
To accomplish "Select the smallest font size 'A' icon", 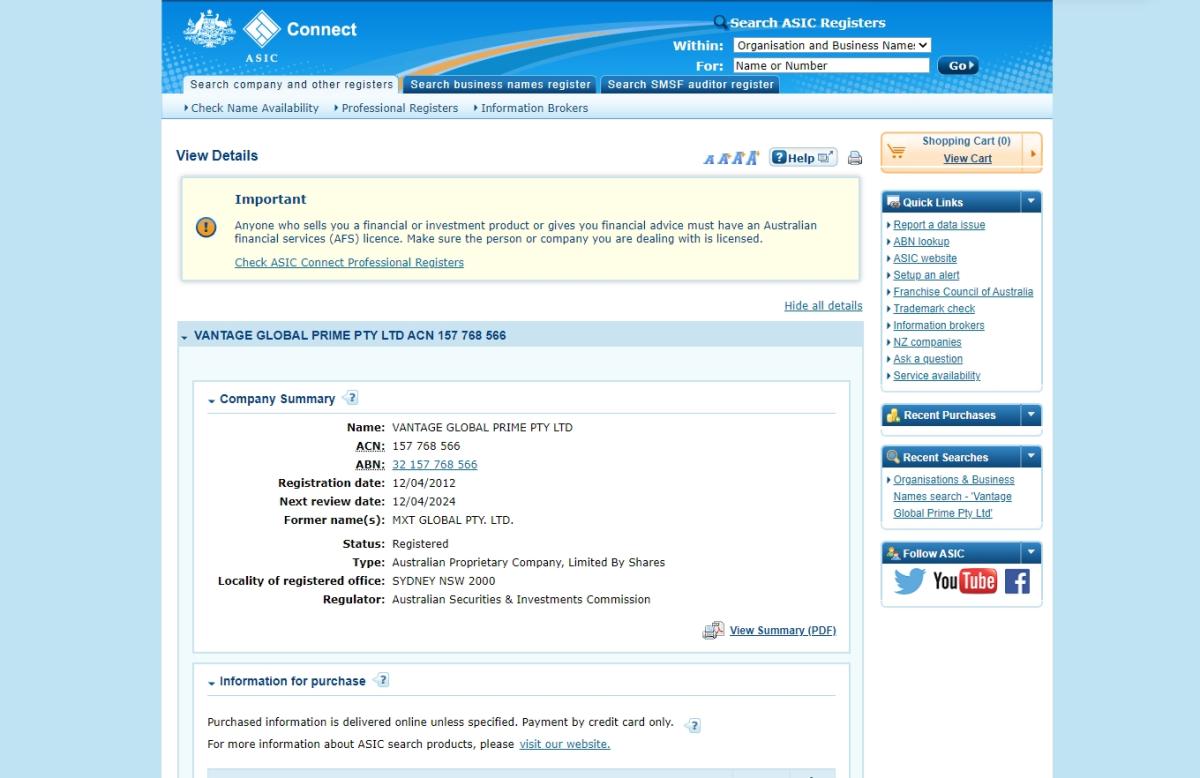I will pos(710,158).
